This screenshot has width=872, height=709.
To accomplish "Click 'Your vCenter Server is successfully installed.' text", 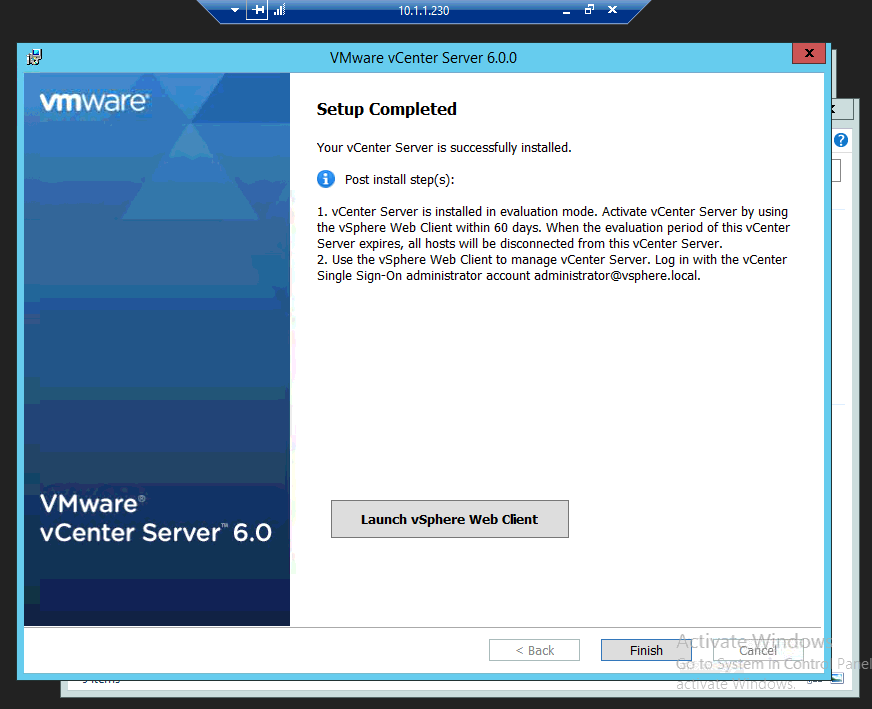I will (444, 147).
